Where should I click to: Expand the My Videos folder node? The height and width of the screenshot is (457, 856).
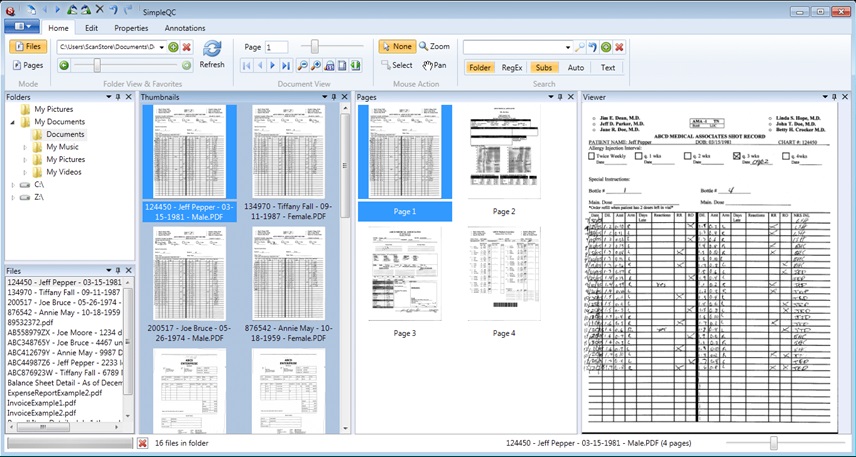point(25,173)
